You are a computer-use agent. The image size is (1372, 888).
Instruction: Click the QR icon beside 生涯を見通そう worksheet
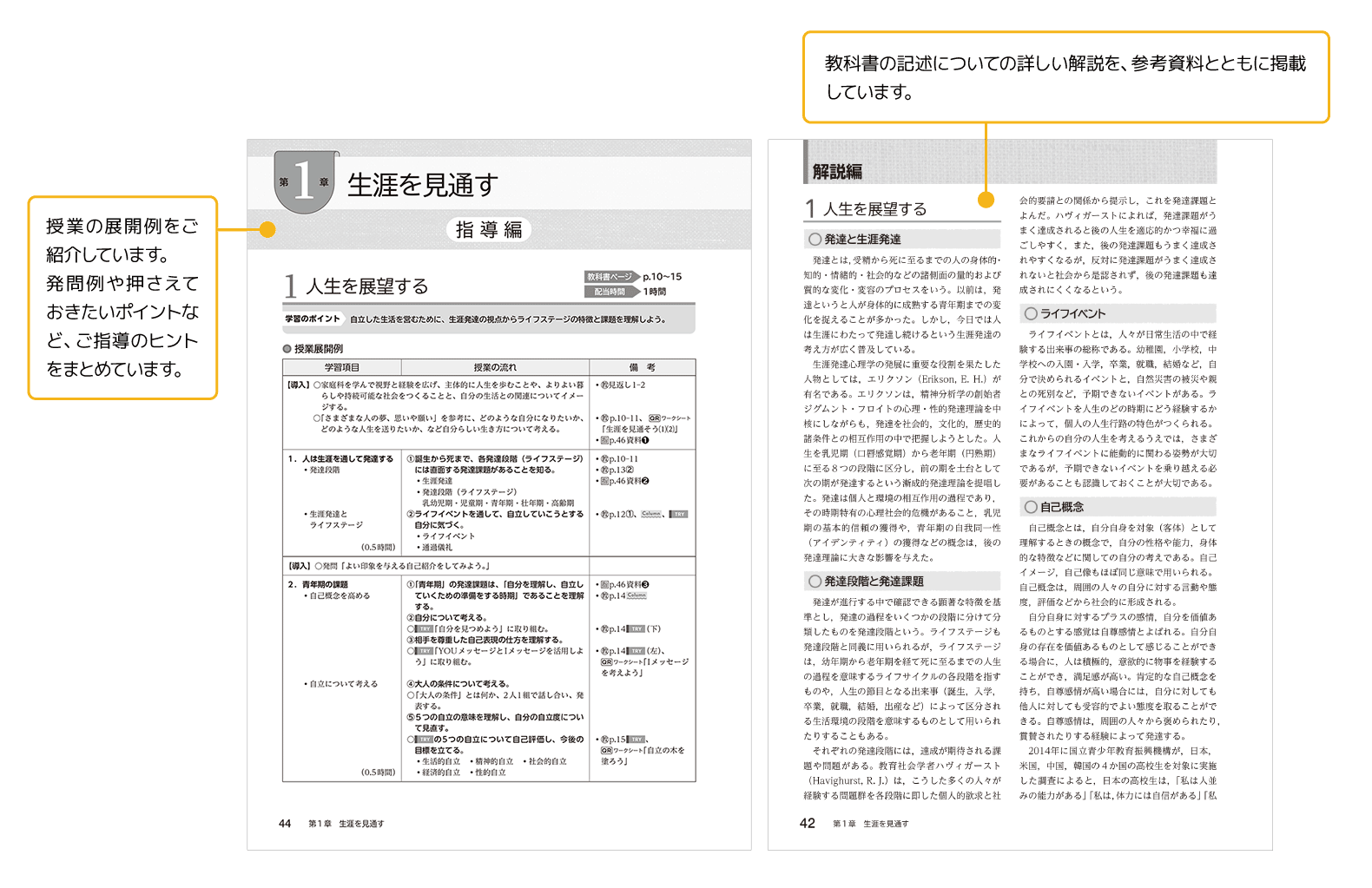[x=655, y=418]
